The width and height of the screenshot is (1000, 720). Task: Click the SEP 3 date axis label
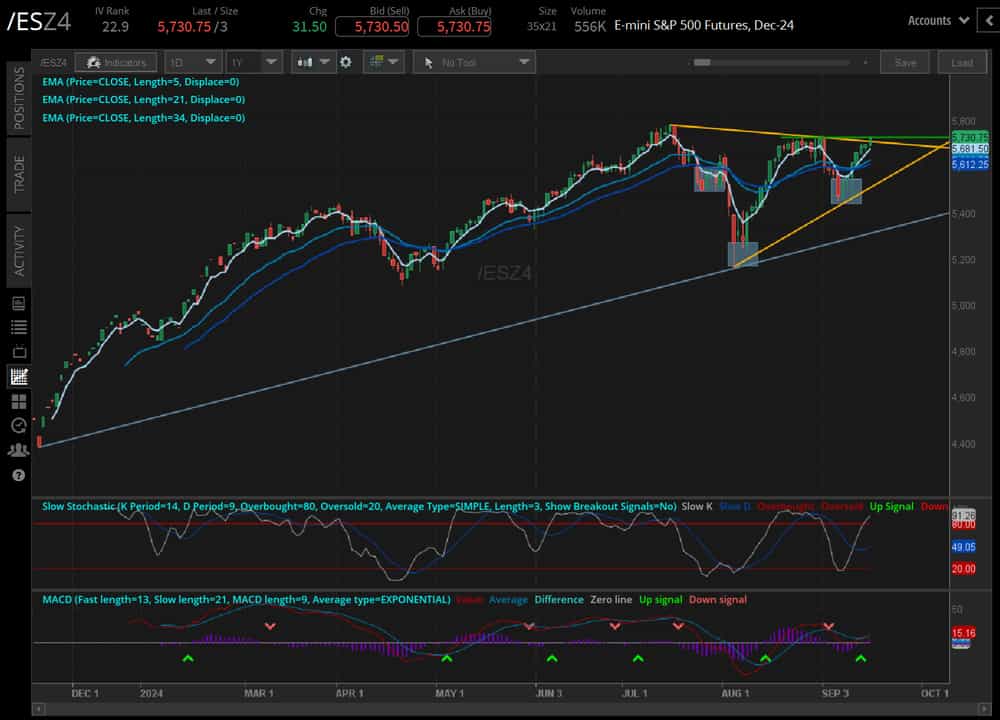(835, 693)
